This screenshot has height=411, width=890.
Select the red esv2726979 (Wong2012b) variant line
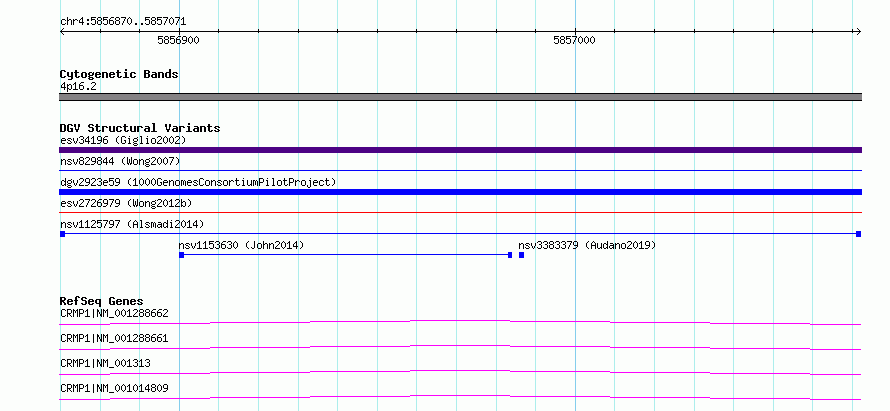pos(460,212)
